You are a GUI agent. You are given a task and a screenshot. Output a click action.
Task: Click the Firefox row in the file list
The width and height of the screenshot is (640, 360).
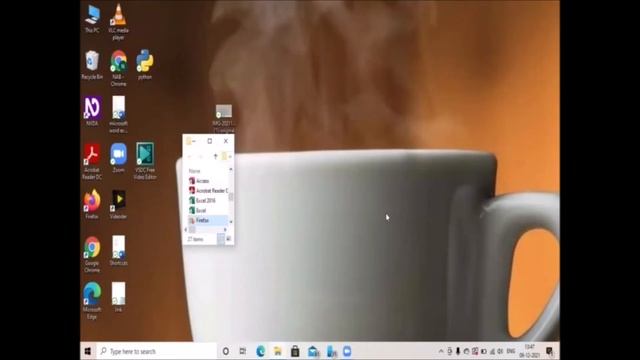(207, 220)
